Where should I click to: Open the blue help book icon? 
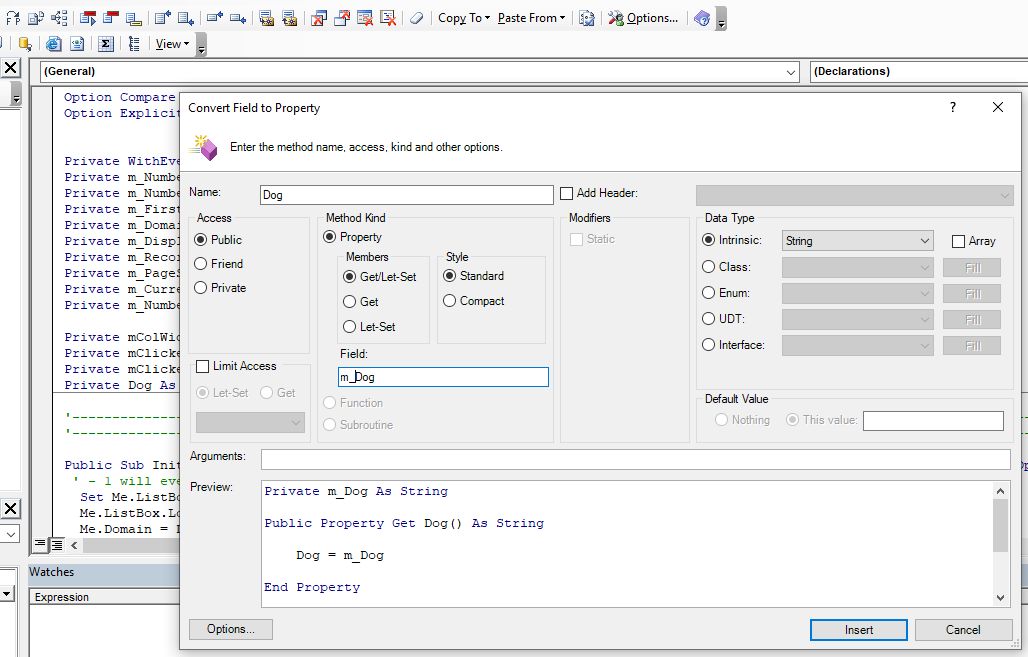[702, 18]
